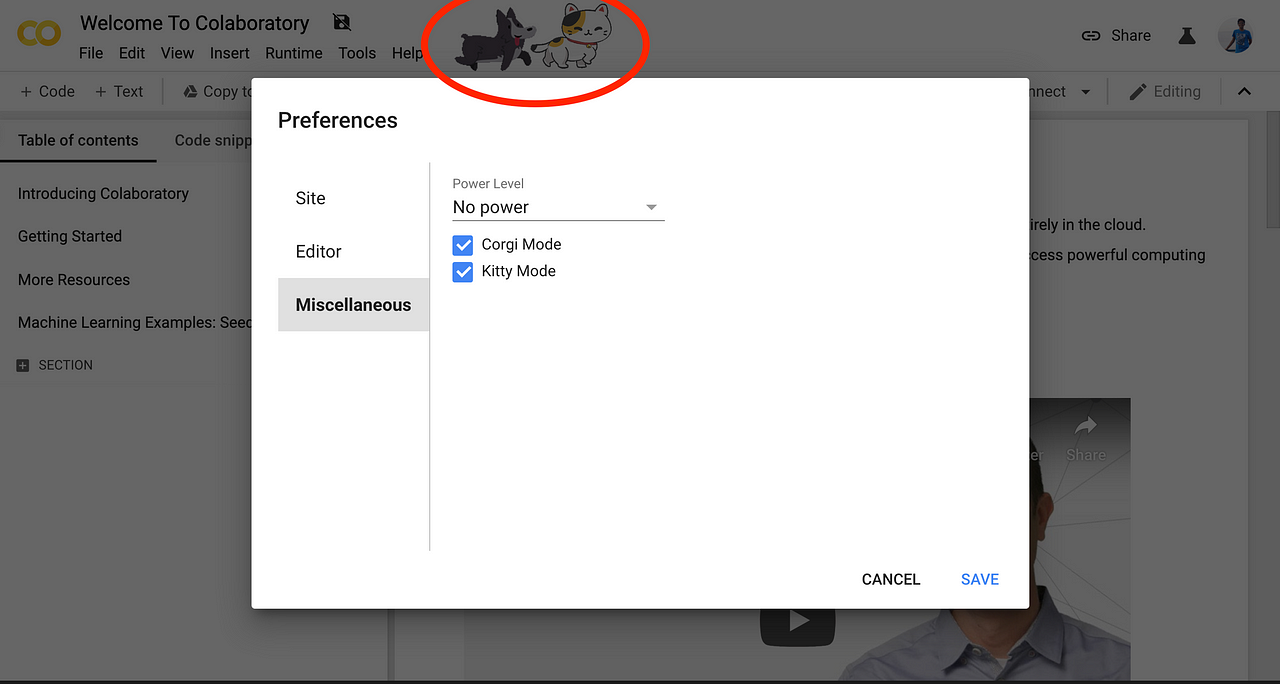Click the SECTION label in contents

tap(65, 366)
